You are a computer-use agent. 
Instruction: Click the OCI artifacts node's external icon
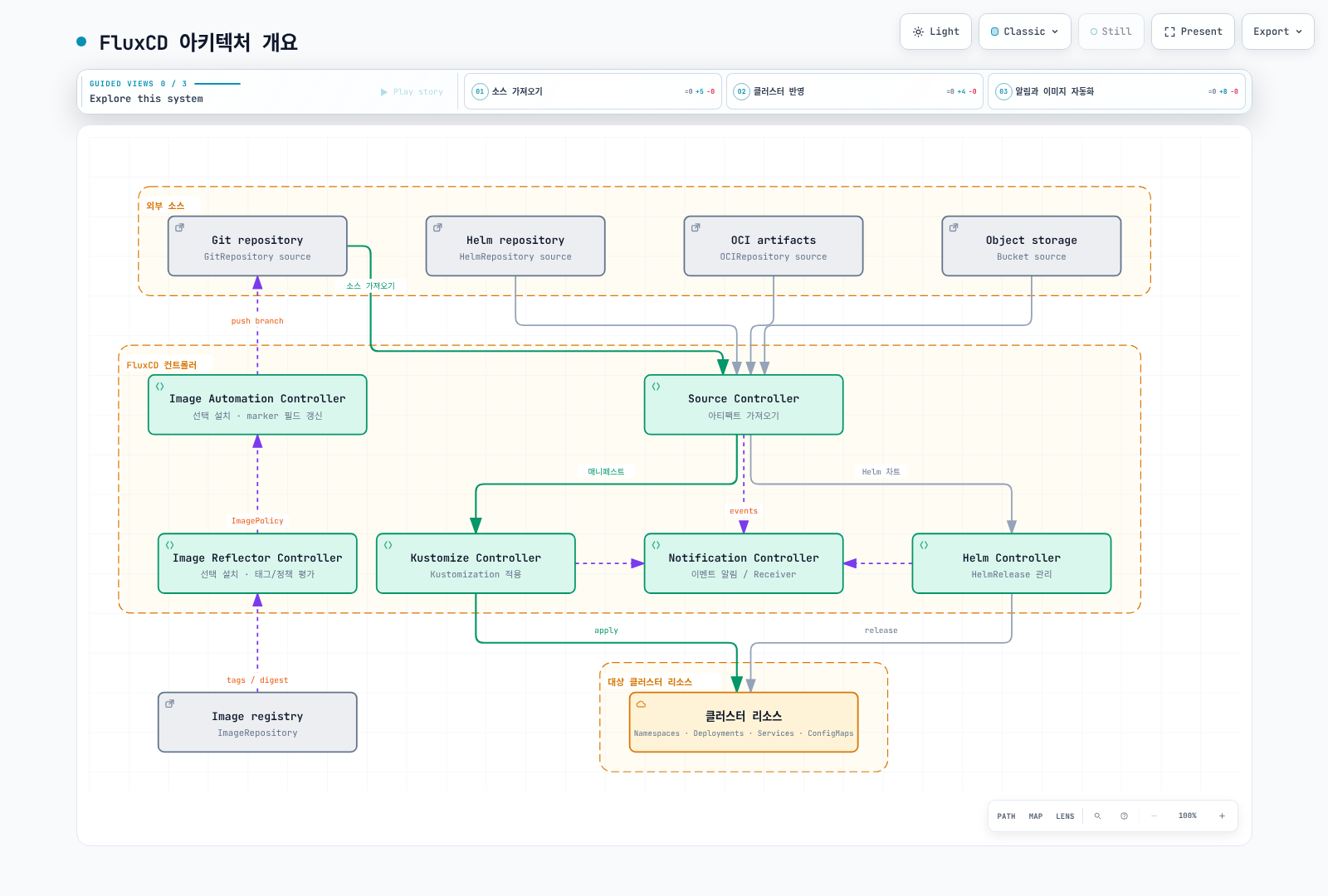(696, 227)
